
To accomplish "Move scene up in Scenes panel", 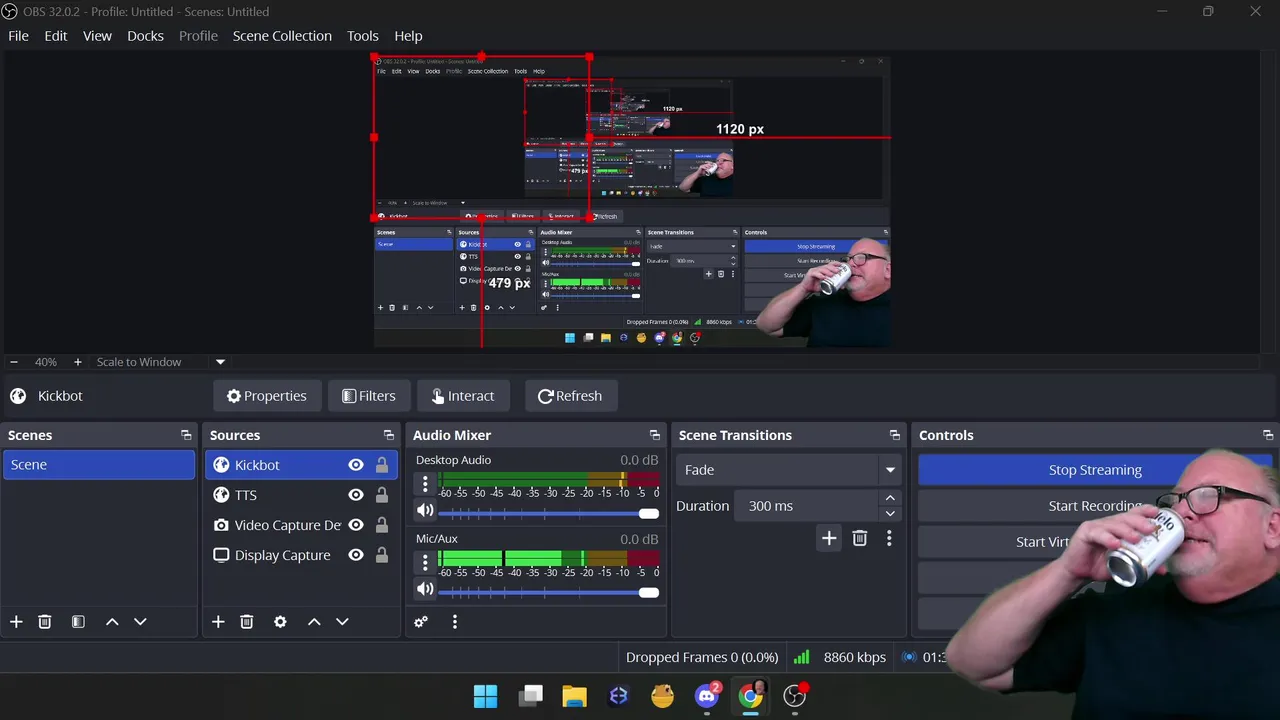I will (x=112, y=622).
